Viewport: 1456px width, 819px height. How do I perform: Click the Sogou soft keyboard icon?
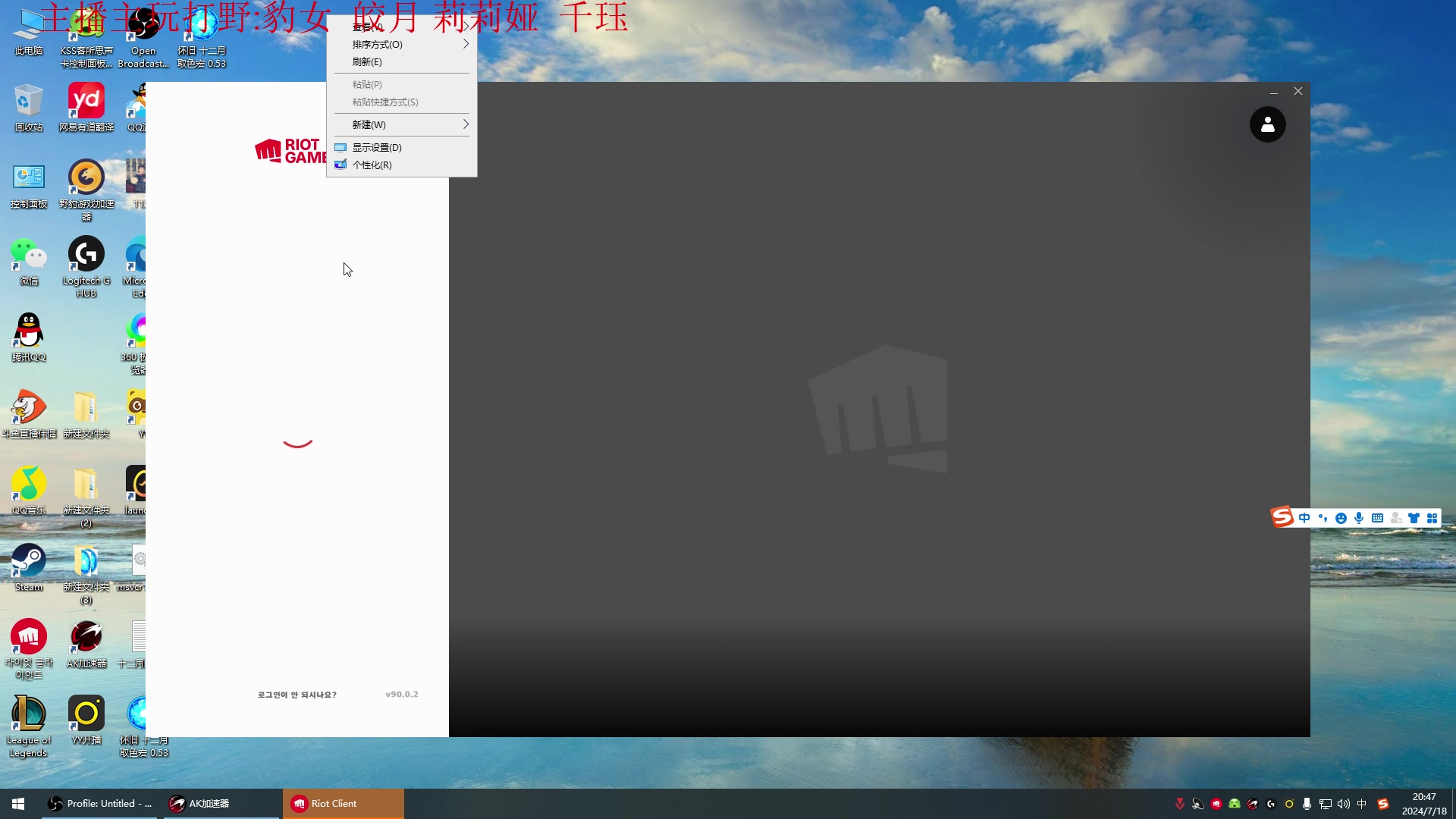point(1377,519)
